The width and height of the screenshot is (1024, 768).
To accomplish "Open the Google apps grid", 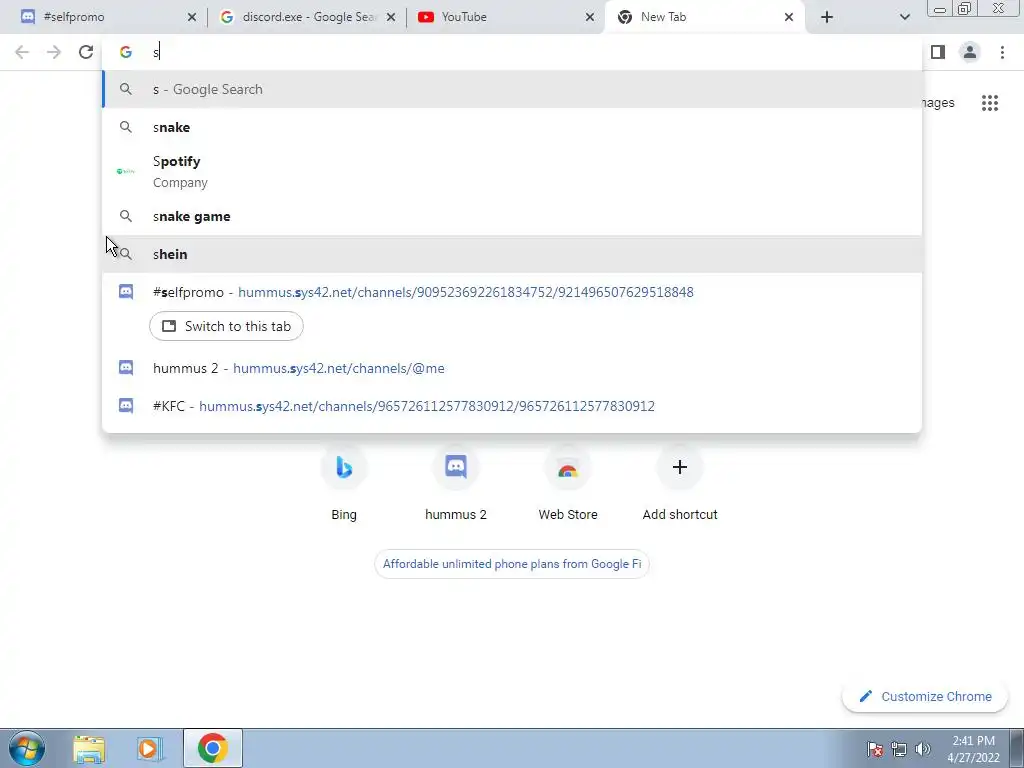I will click(x=990, y=103).
